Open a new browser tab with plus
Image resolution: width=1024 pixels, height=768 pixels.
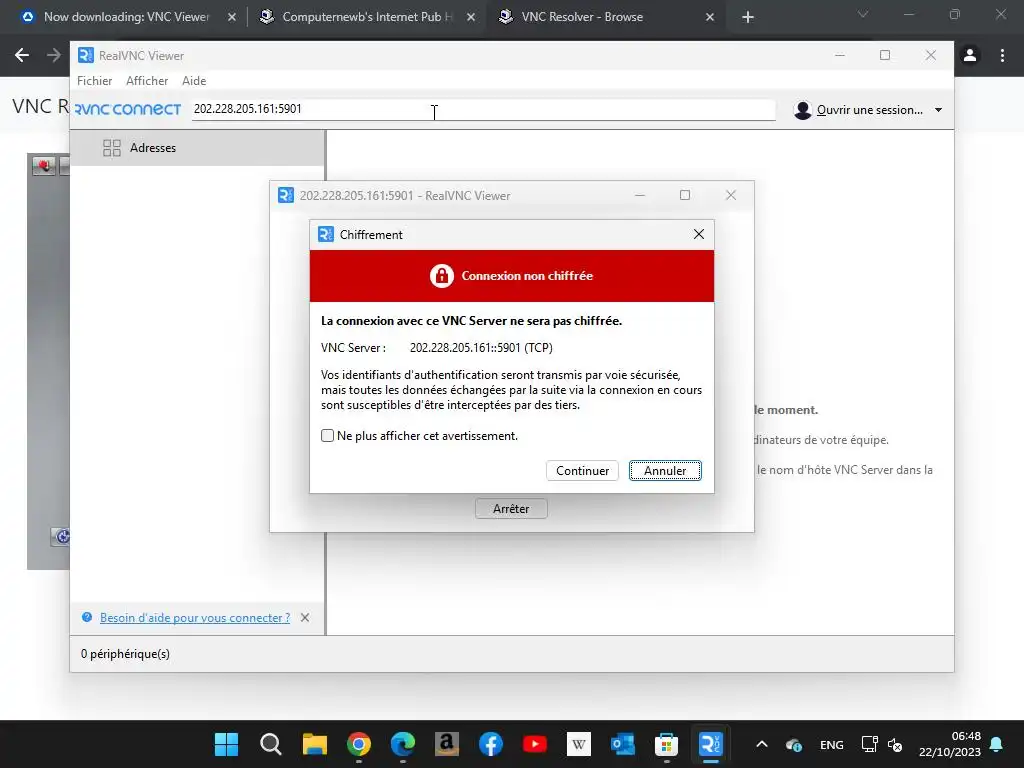[x=748, y=18]
